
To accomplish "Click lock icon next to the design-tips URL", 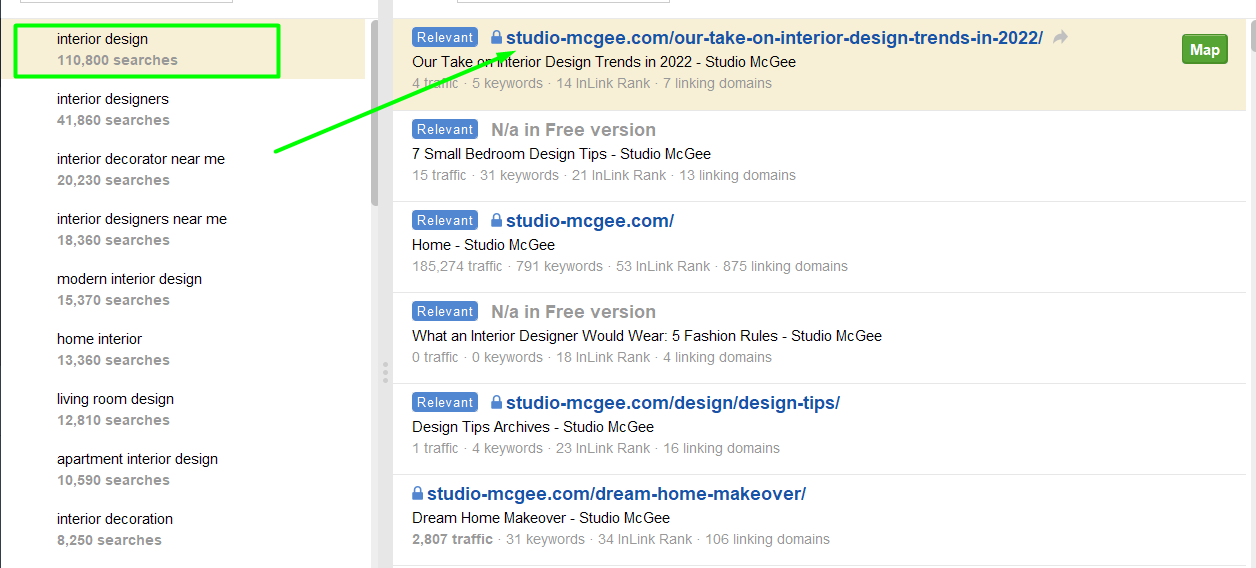I will click(496, 403).
